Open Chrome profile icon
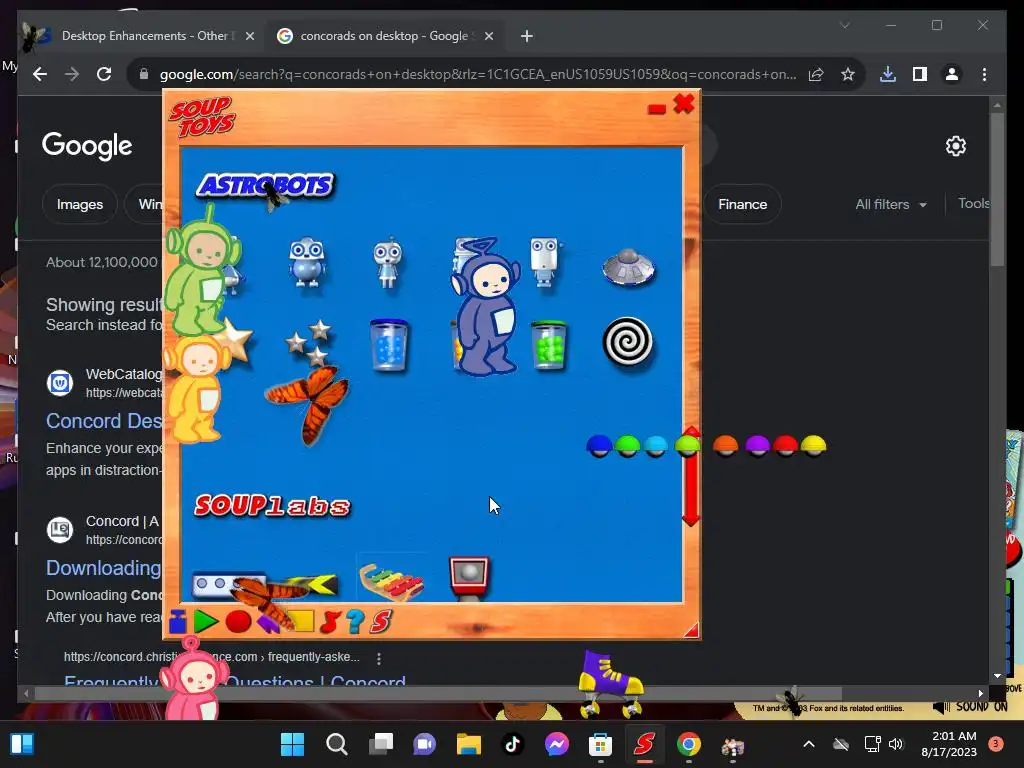 click(952, 74)
